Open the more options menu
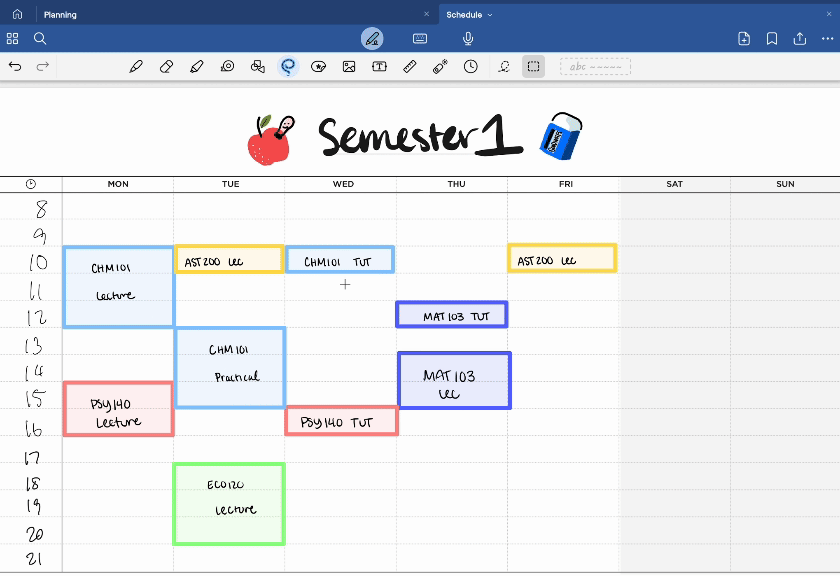This screenshot has width=840, height=576. pos(827,39)
